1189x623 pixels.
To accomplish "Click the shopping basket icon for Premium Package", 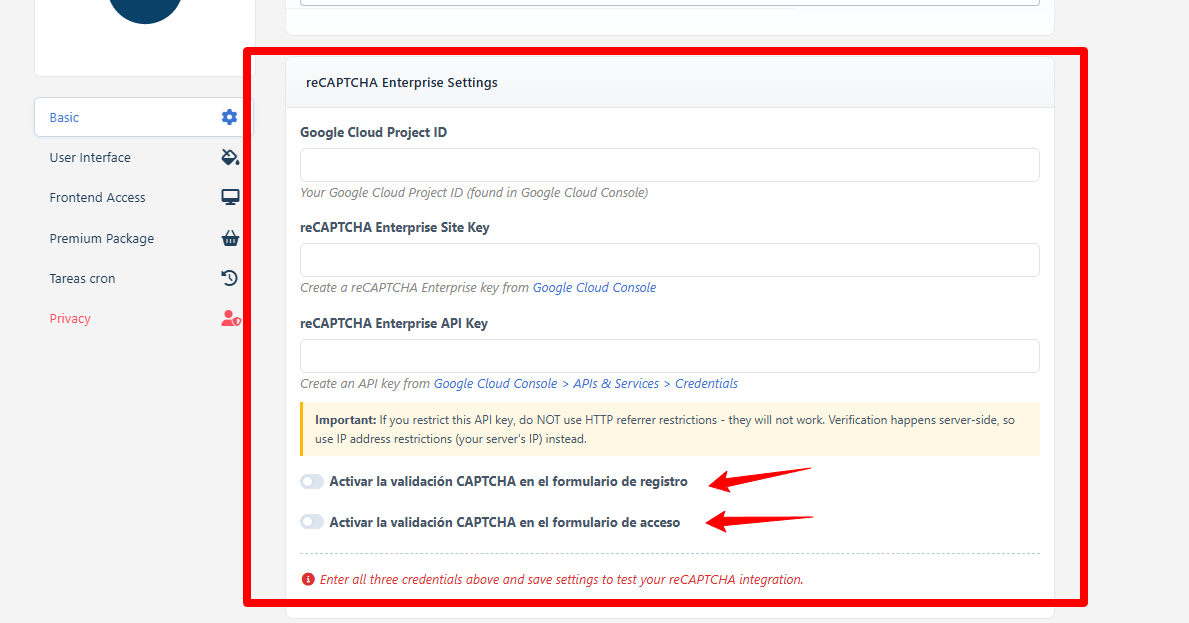I will coord(229,238).
